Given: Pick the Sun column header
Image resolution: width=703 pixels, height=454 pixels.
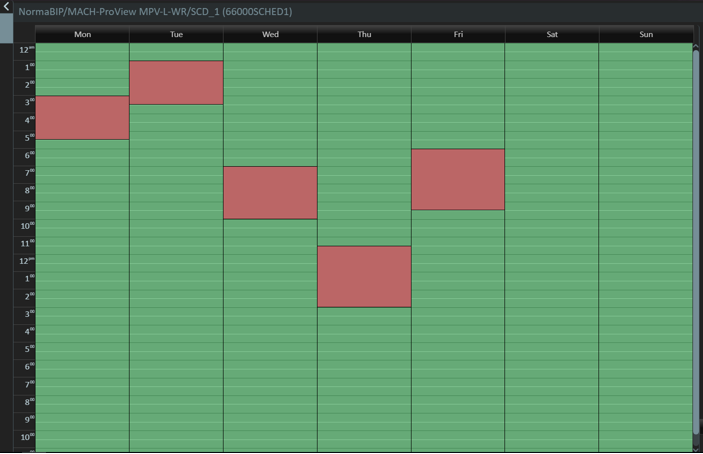Looking at the screenshot, I should point(646,35).
